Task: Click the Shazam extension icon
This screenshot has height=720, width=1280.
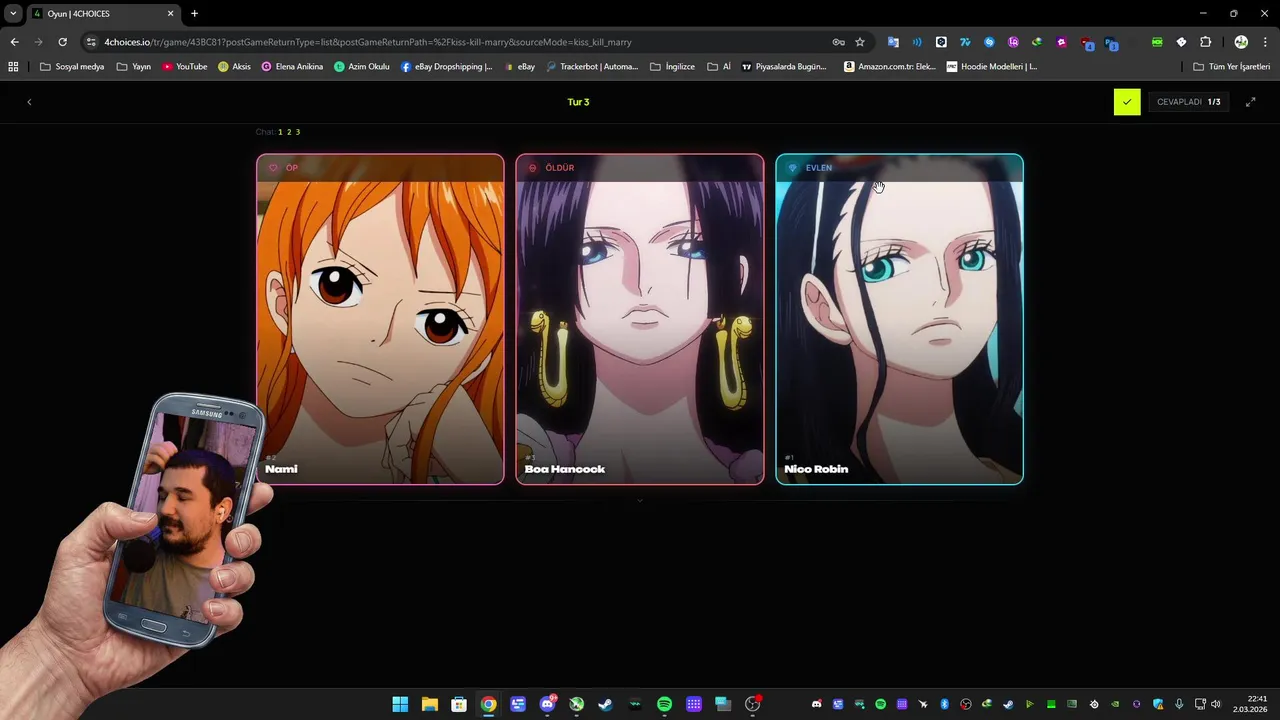Action: coord(989,42)
